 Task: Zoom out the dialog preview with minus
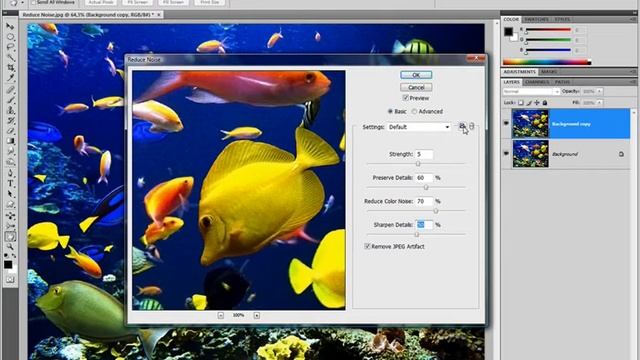[221, 316]
